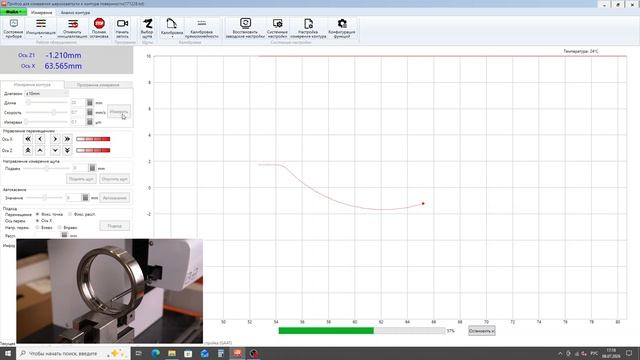Open keypad icon next to Скорость field
This screenshot has height=360, width=640.
[x=90, y=112]
